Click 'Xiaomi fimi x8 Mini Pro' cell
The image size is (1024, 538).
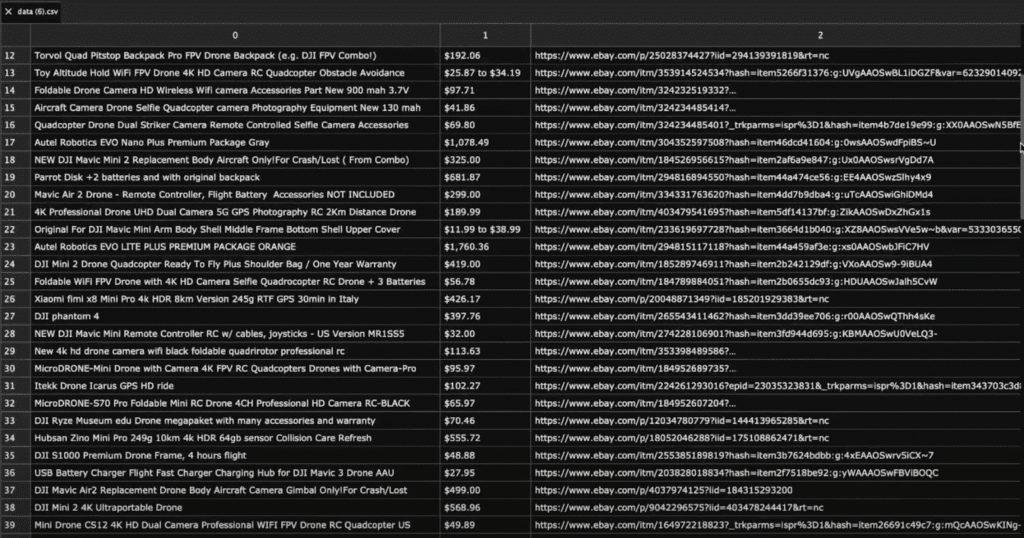click(x=235, y=299)
